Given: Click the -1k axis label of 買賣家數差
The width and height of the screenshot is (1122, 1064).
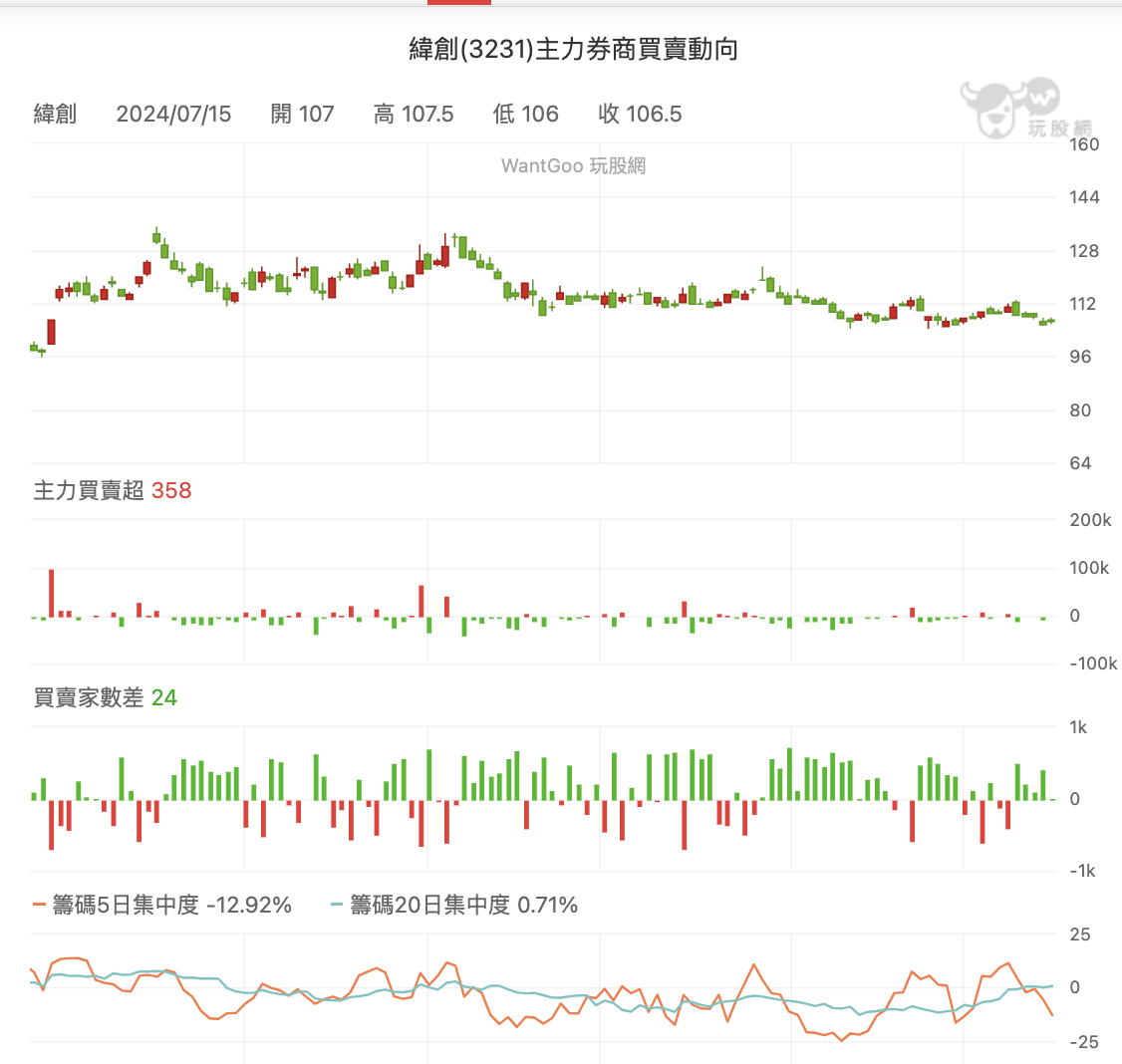Looking at the screenshot, I should tap(1082, 871).
